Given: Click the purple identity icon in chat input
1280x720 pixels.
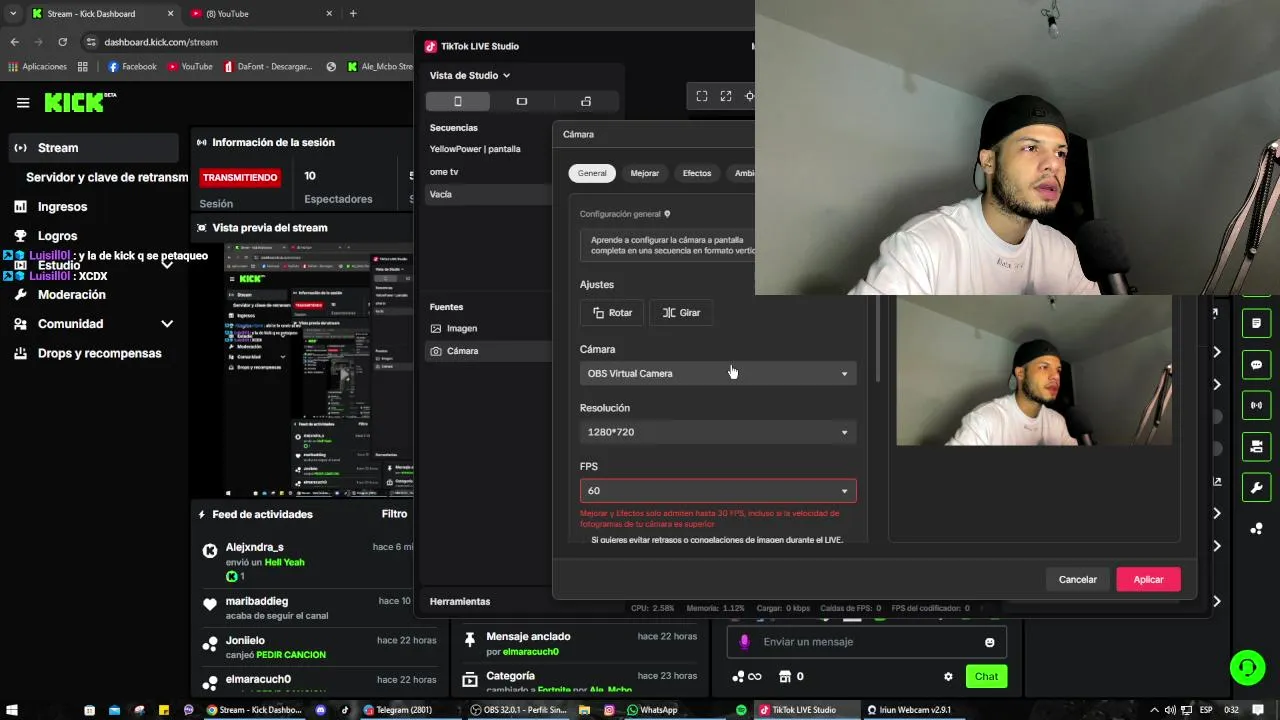Looking at the screenshot, I should (744, 642).
